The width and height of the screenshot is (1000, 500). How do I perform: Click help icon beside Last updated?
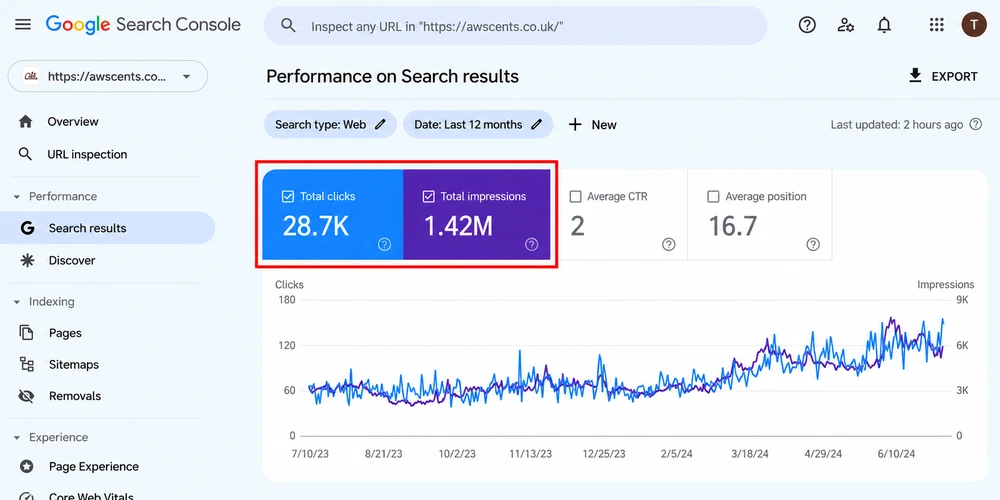pyautogui.click(x=976, y=124)
